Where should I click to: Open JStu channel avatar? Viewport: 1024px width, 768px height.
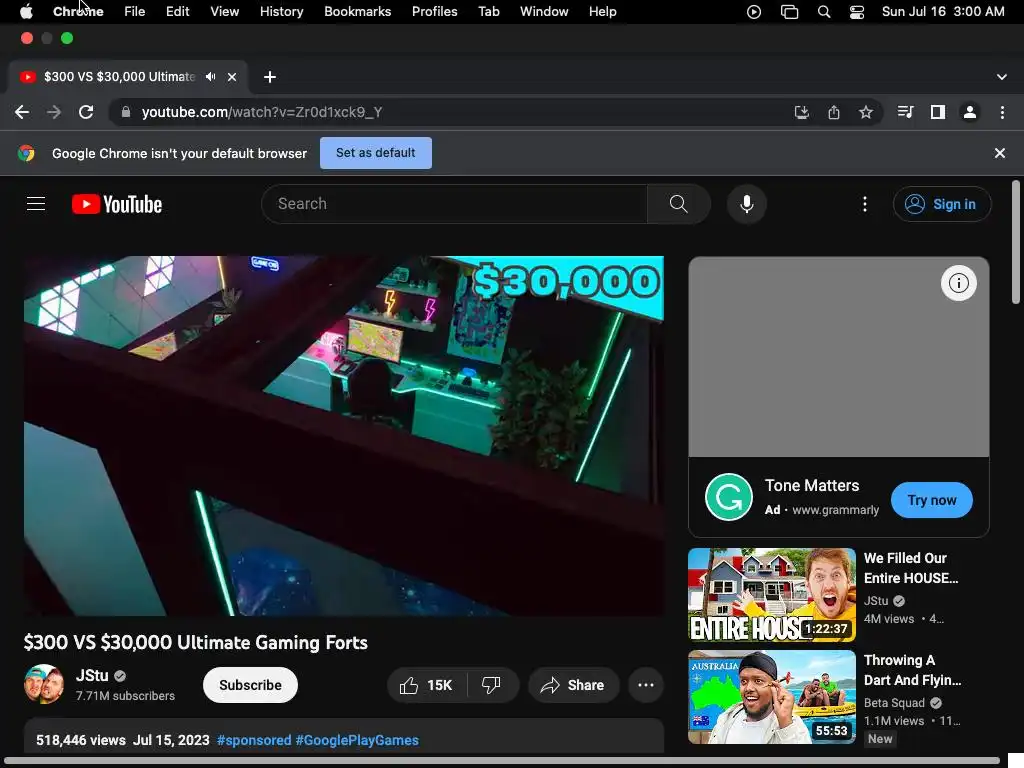coord(44,684)
